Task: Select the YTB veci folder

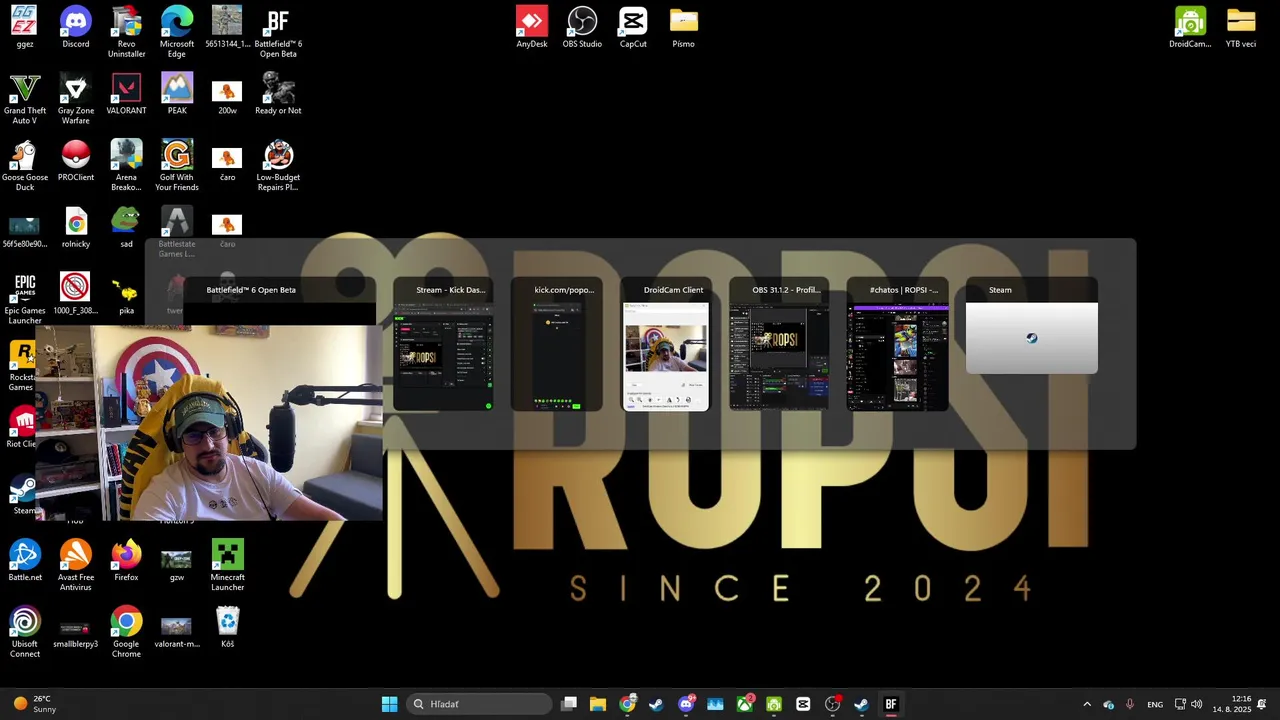Action: (x=1240, y=28)
